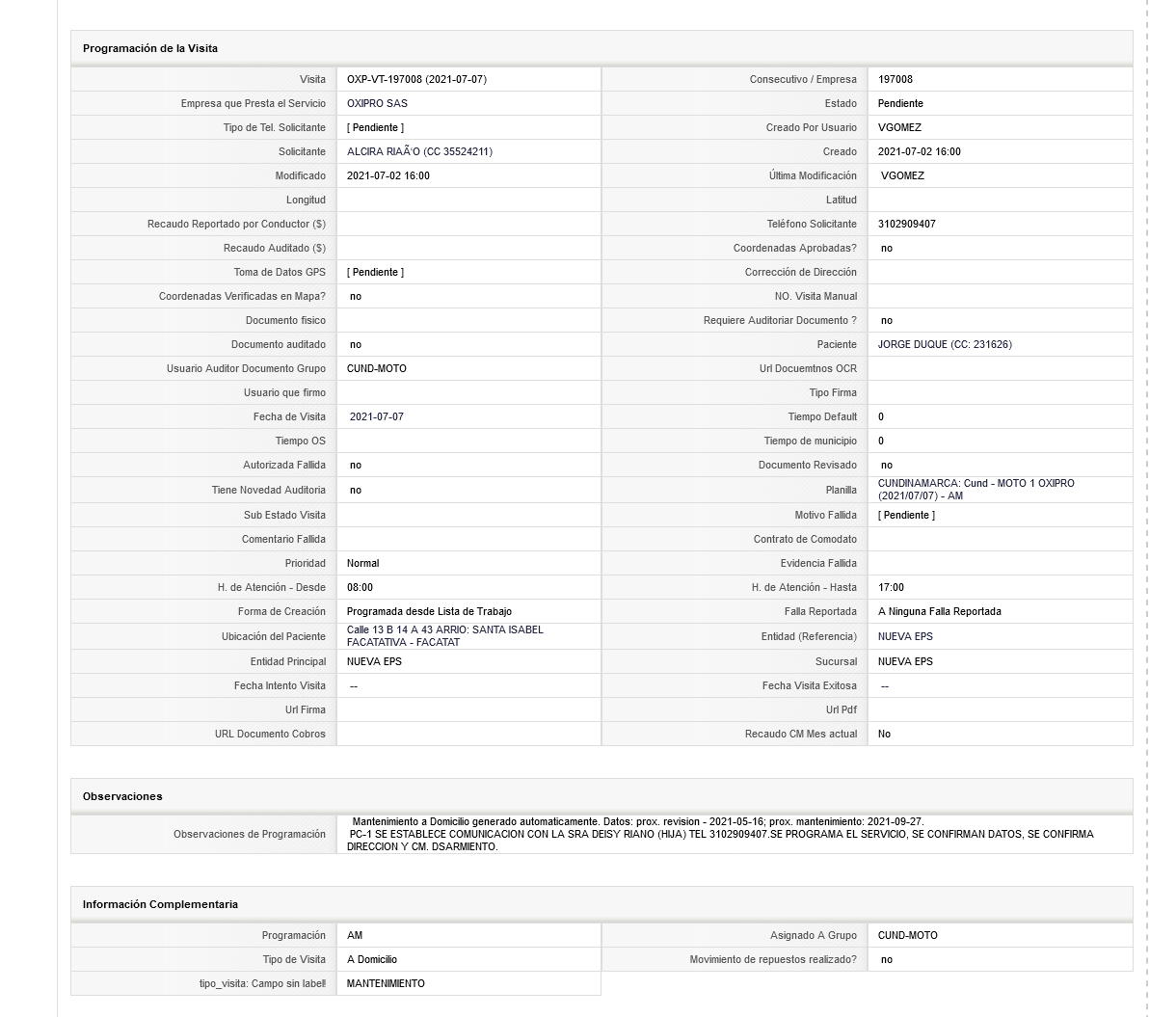Click Recaudo Reportado por Conductor ($) label

point(236,224)
